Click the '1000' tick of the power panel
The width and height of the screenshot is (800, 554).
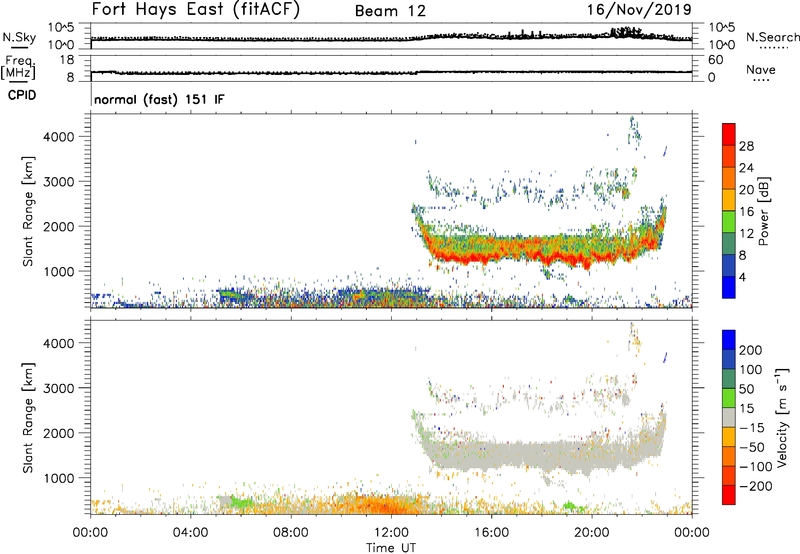tap(59, 271)
